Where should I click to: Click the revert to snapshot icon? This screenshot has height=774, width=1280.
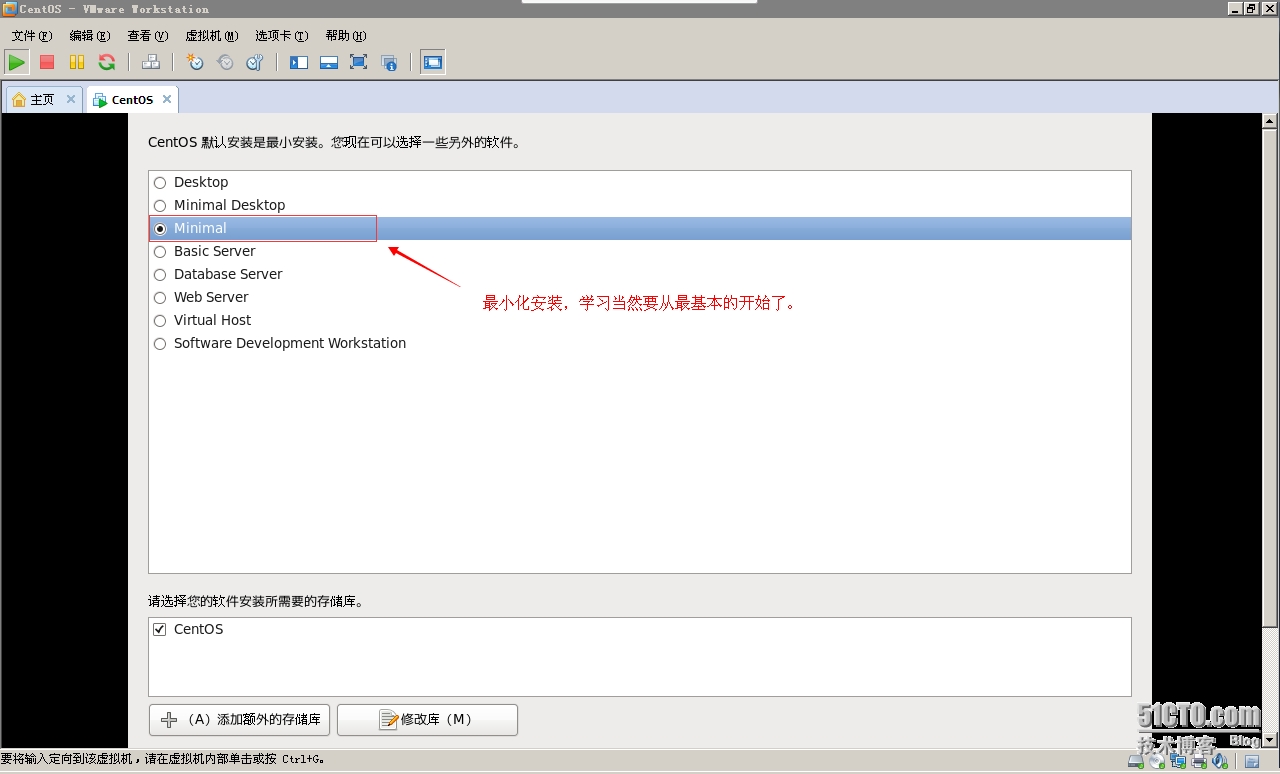(x=225, y=62)
